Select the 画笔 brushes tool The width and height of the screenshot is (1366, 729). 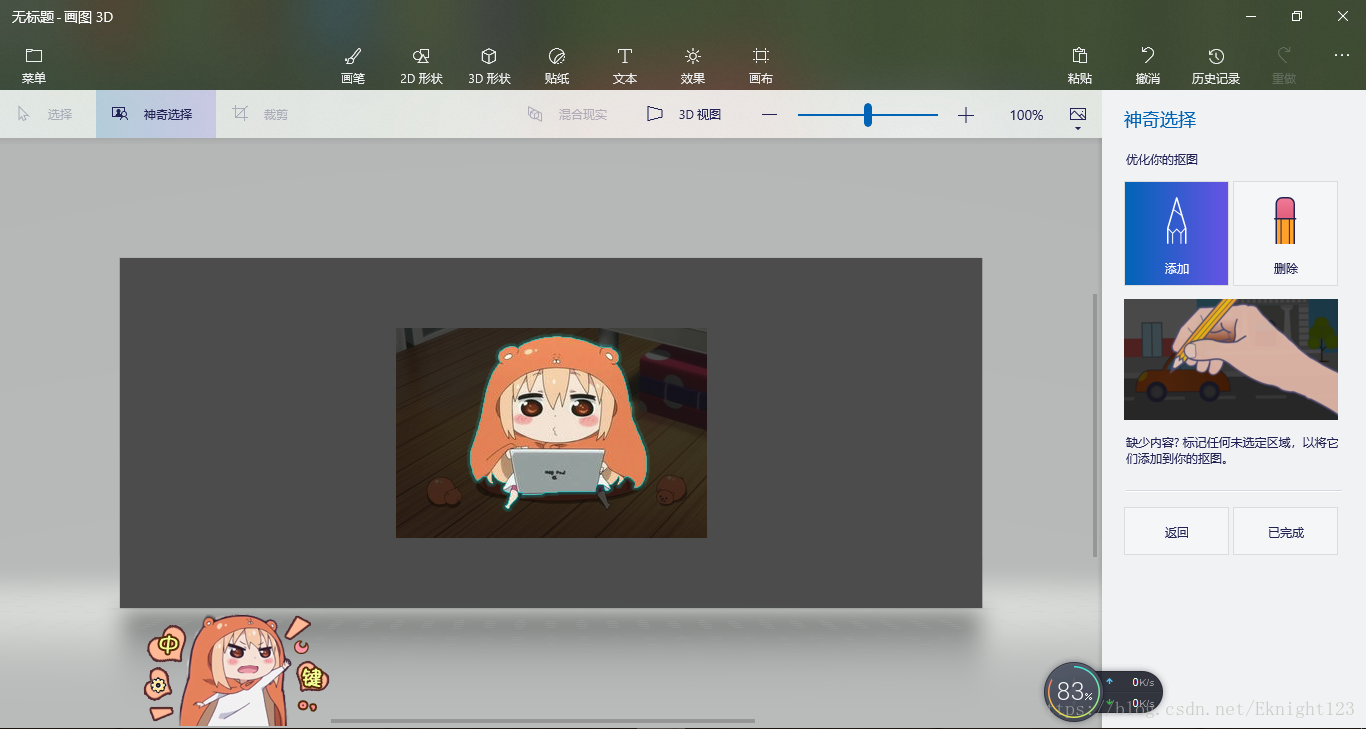tap(353, 65)
